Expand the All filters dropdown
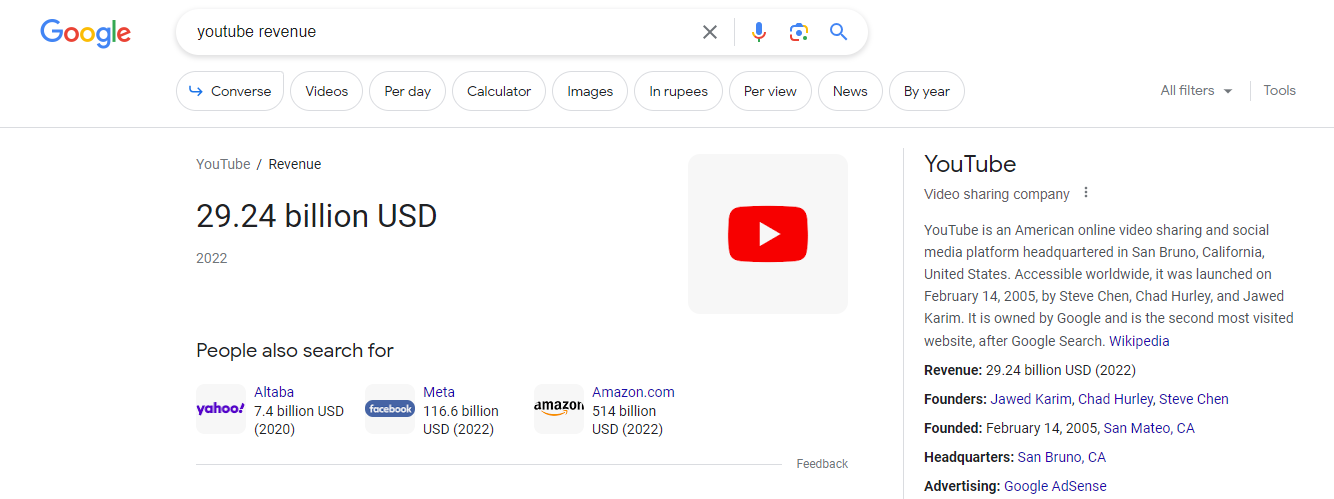 tap(1196, 90)
